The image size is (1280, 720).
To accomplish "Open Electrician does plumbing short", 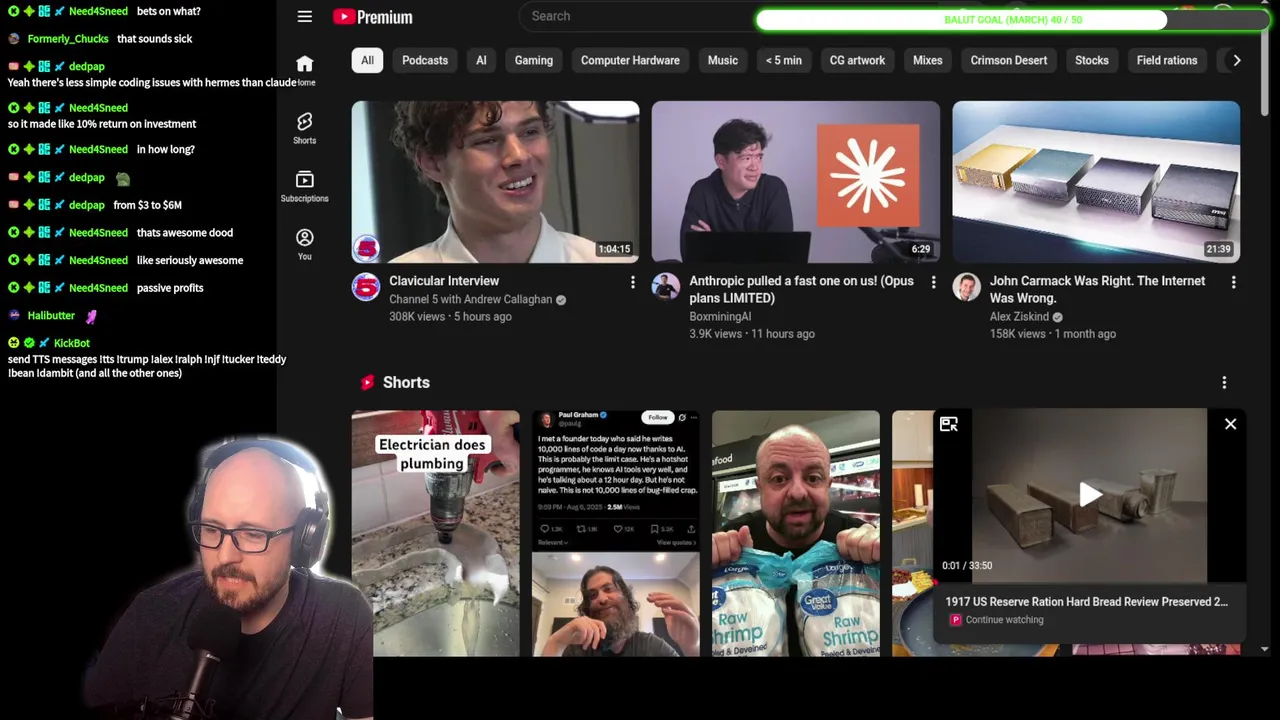I will pyautogui.click(x=435, y=533).
